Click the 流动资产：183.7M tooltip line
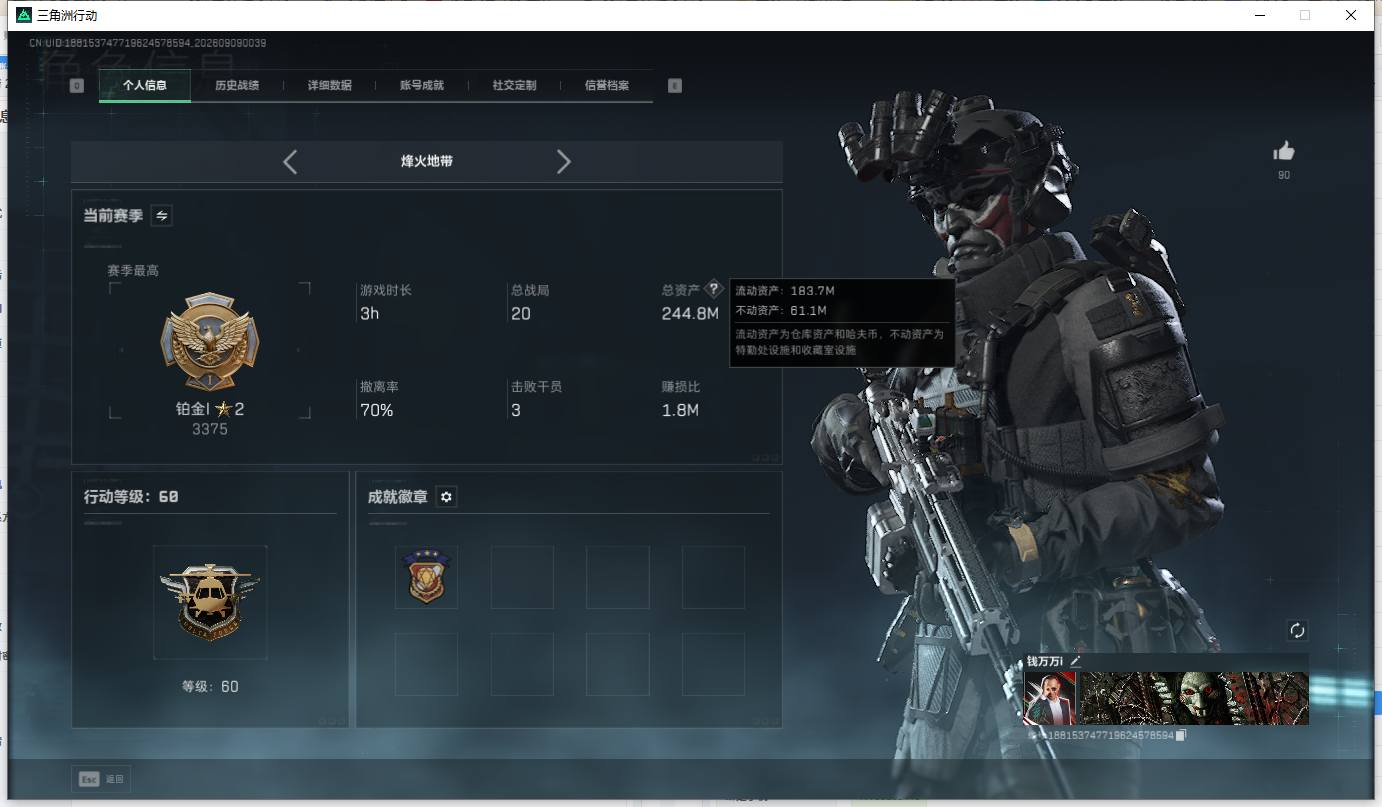Image resolution: width=1382 pixels, height=807 pixels. [x=785, y=291]
